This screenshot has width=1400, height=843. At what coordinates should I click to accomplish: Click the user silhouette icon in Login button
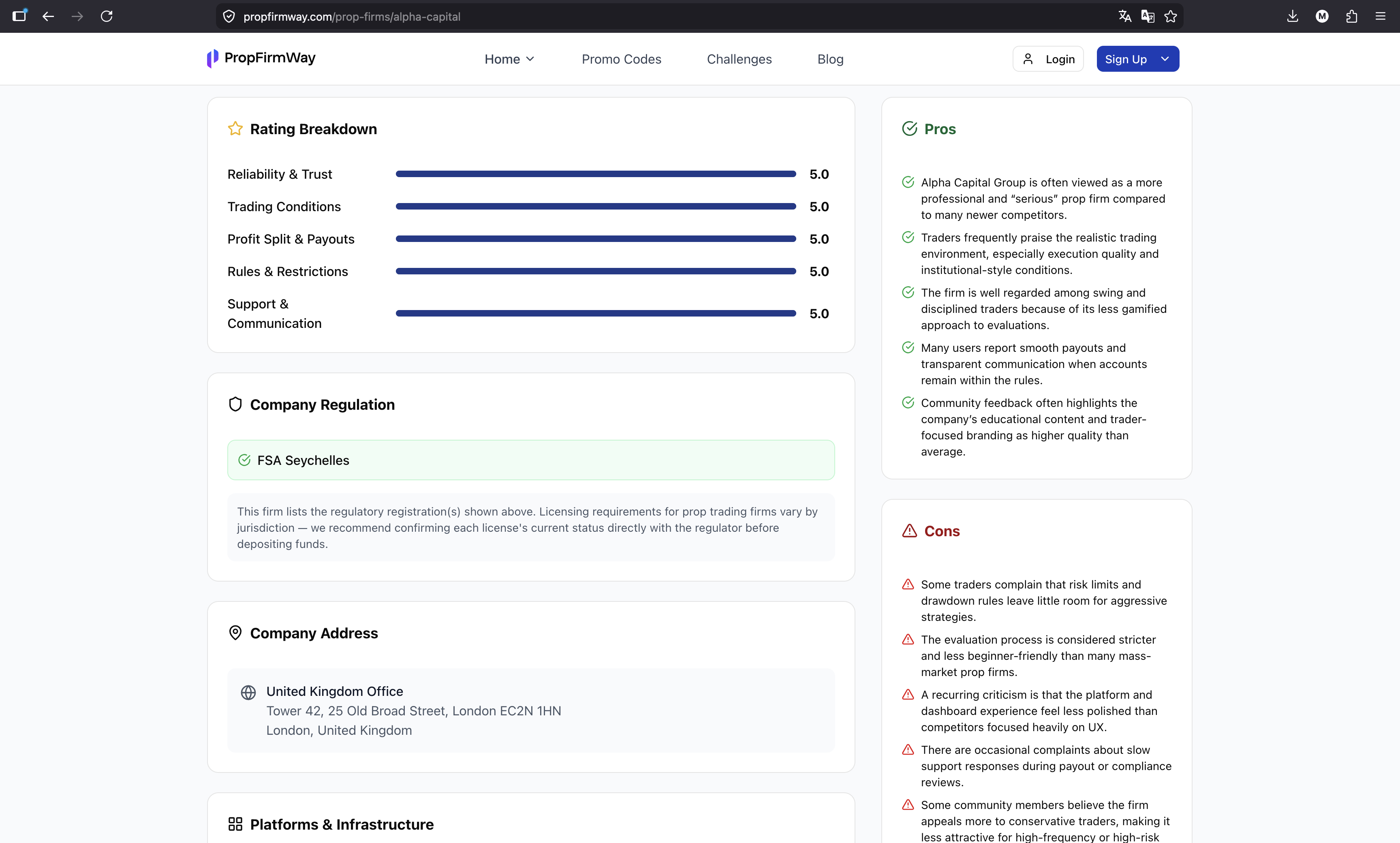[1028, 59]
